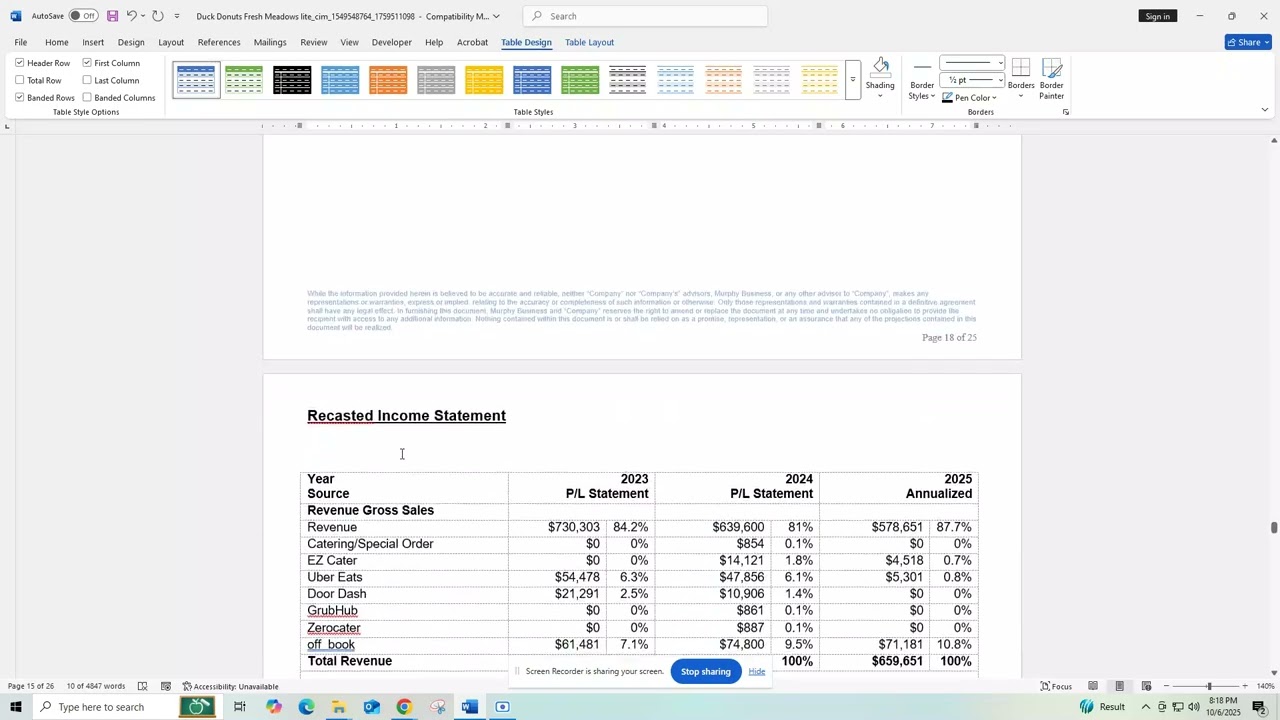Undo the last action
Image resolution: width=1280 pixels, height=720 pixels.
coord(131,16)
